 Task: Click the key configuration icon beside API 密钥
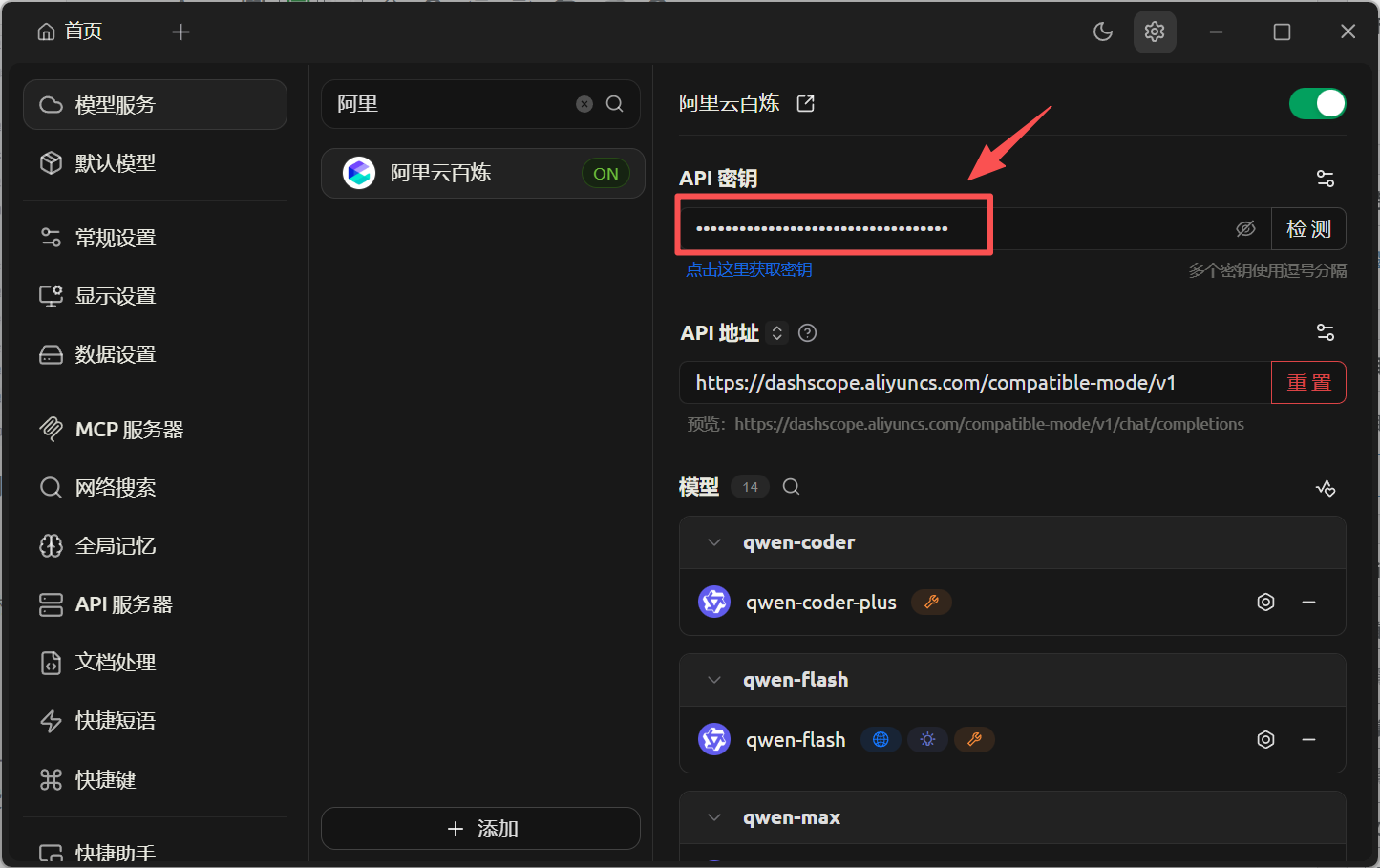point(1325,178)
